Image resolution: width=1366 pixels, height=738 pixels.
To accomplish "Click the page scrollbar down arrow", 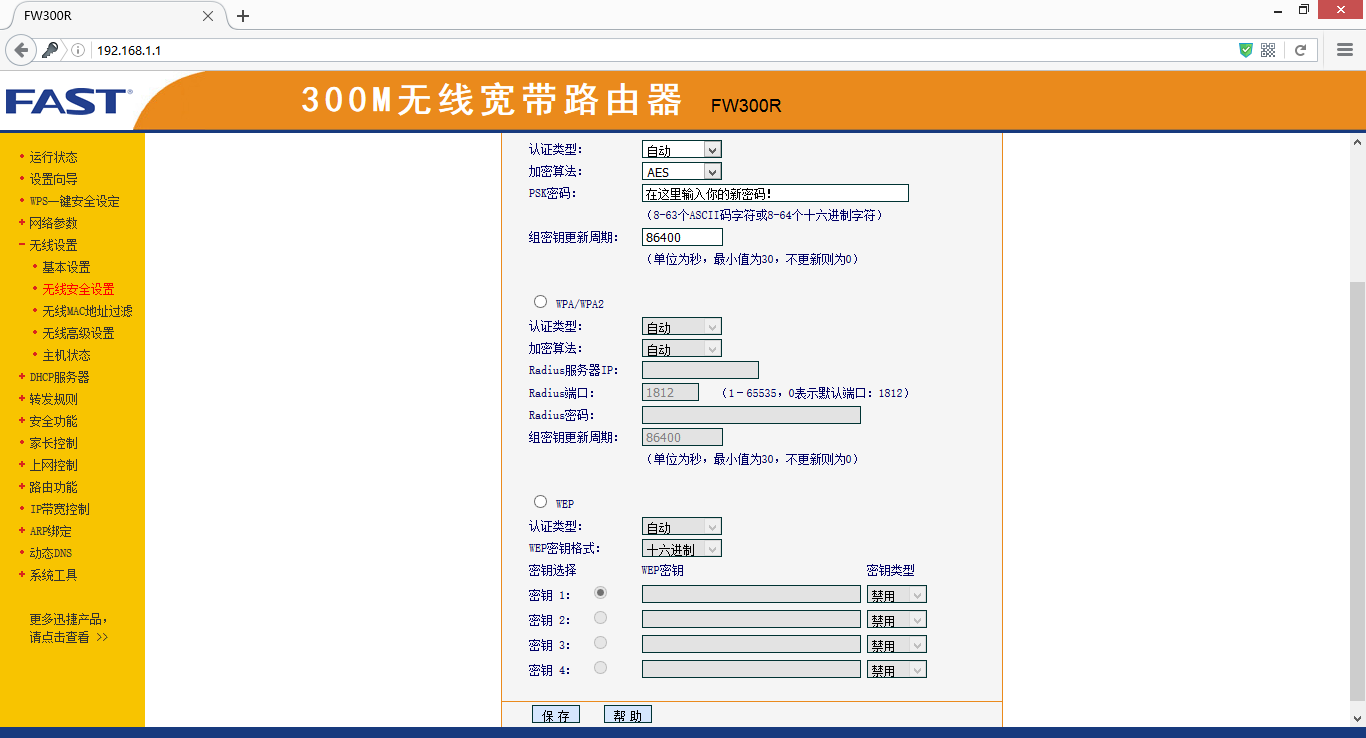I will tap(1358, 718).
